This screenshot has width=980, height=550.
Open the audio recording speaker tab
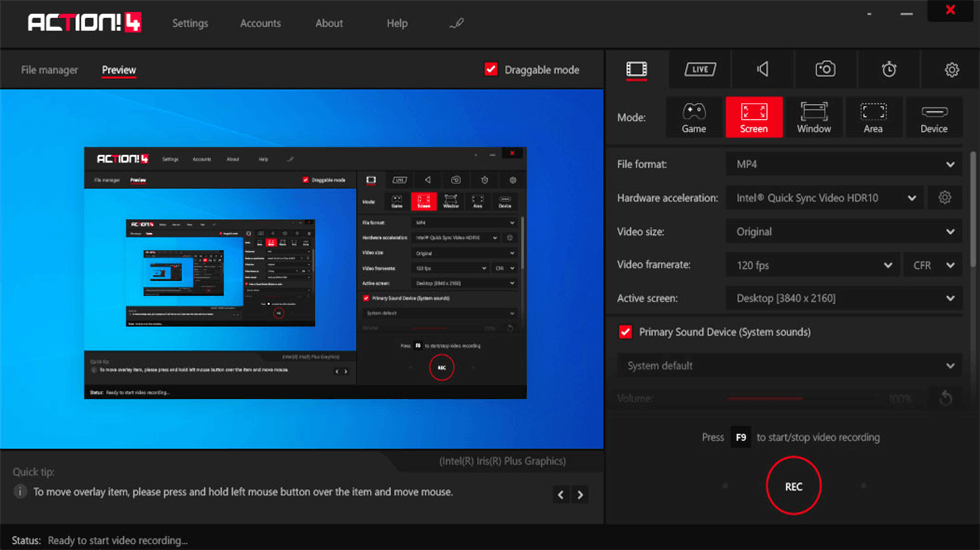click(x=763, y=69)
